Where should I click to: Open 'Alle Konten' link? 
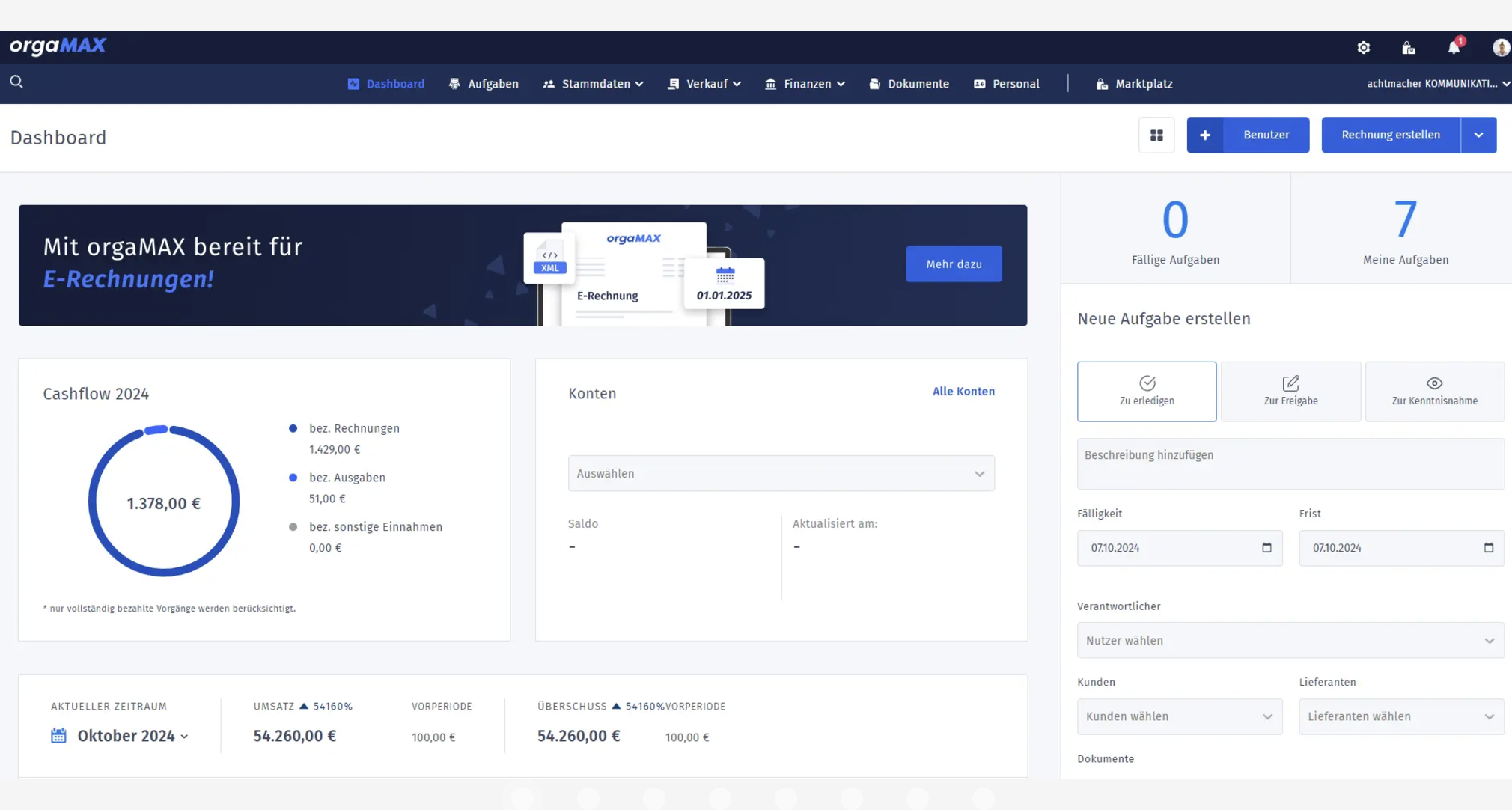[x=963, y=392]
